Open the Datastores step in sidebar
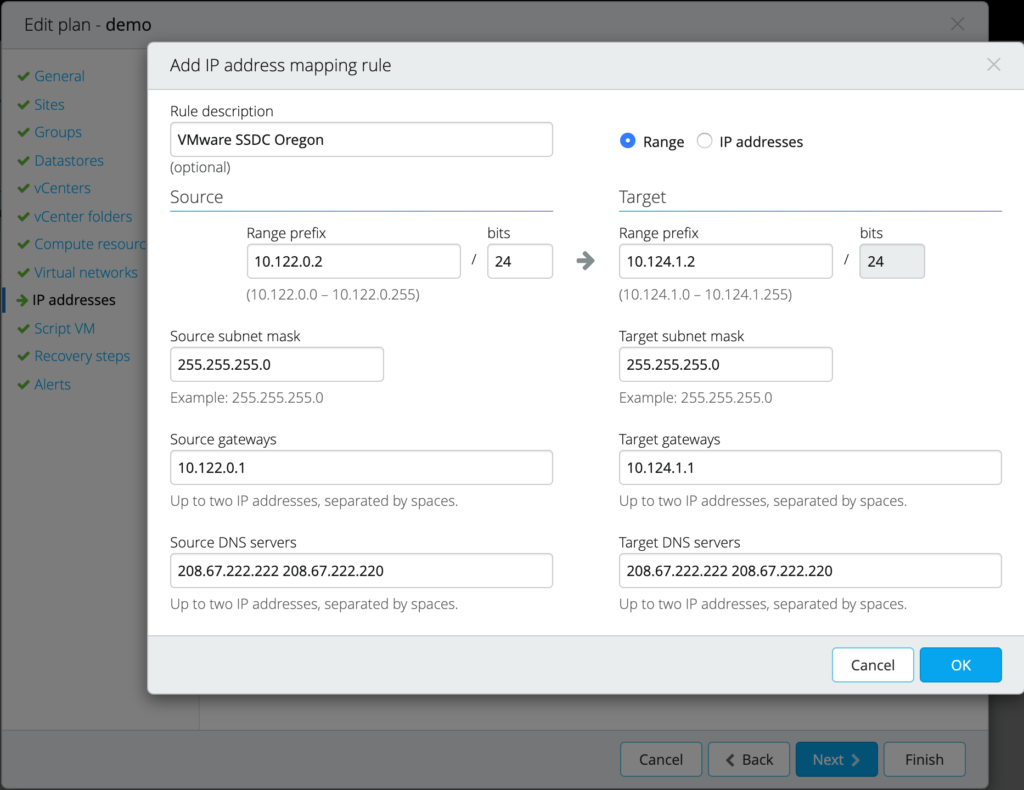This screenshot has width=1024, height=790. tap(69, 161)
